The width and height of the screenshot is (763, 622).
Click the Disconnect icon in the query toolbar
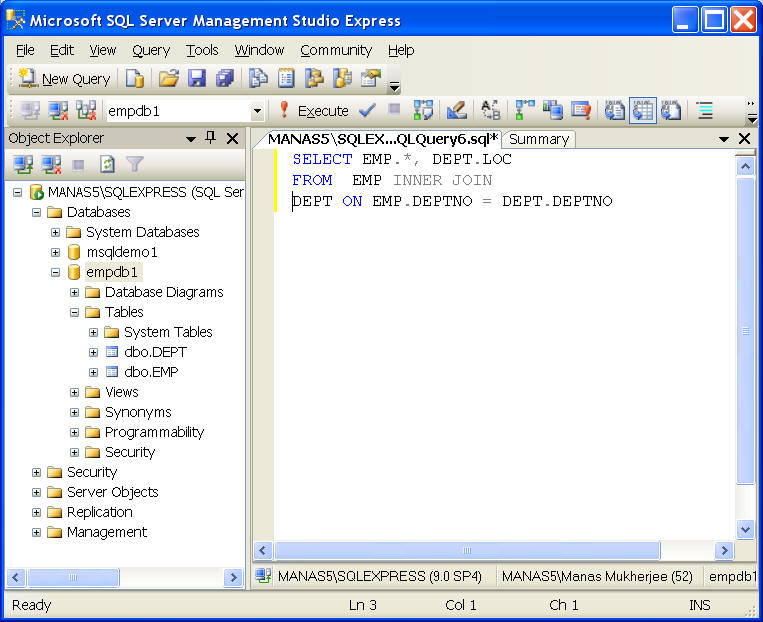(58, 111)
